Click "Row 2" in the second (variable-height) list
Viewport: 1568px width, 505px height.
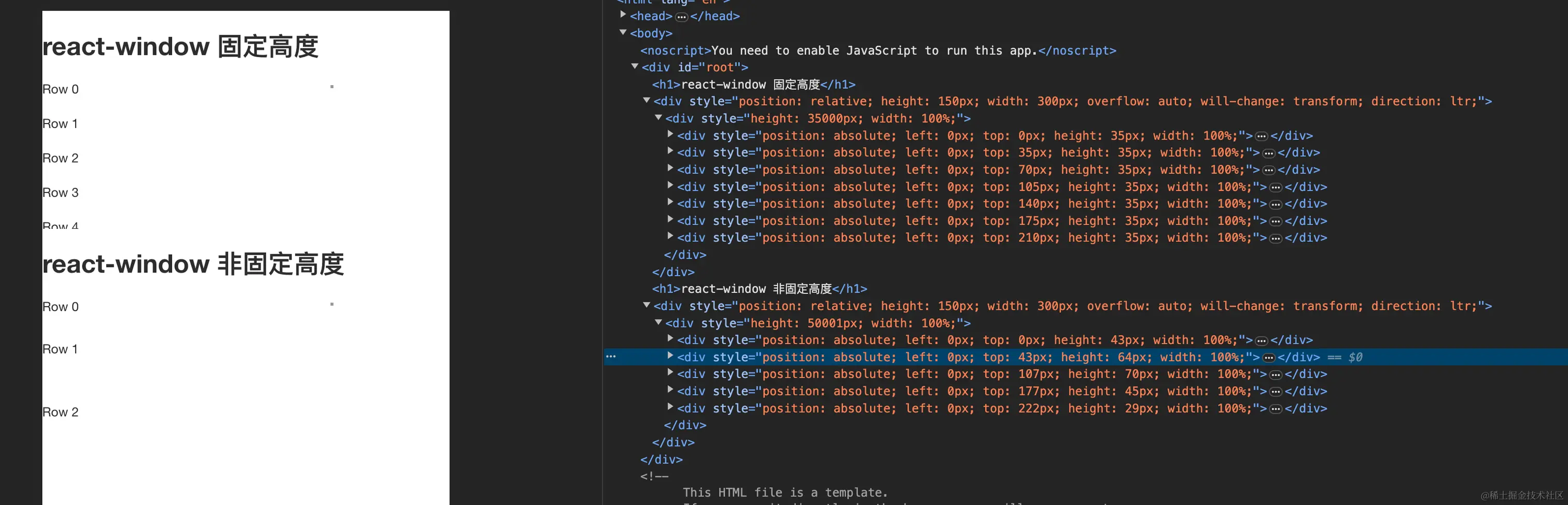[60, 413]
